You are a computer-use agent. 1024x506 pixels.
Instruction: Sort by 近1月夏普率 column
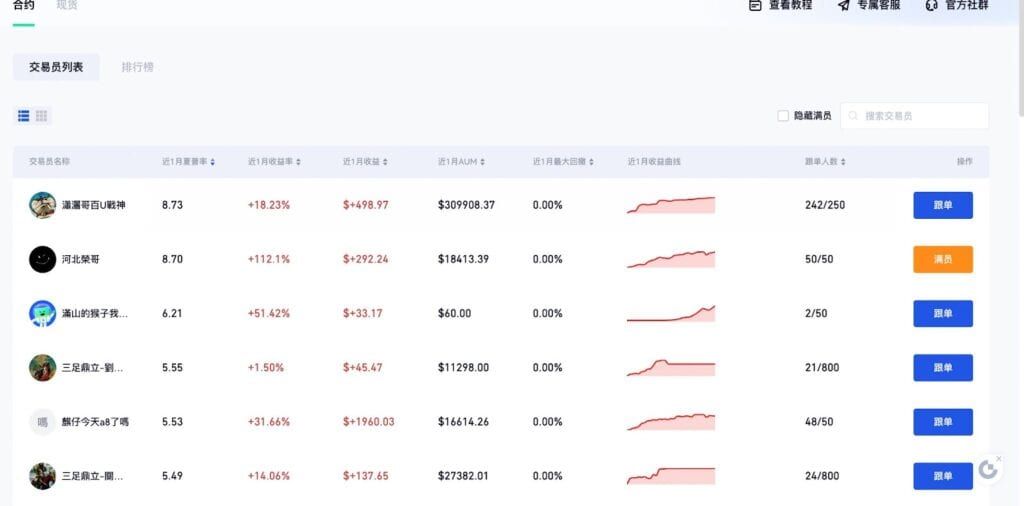pos(213,162)
